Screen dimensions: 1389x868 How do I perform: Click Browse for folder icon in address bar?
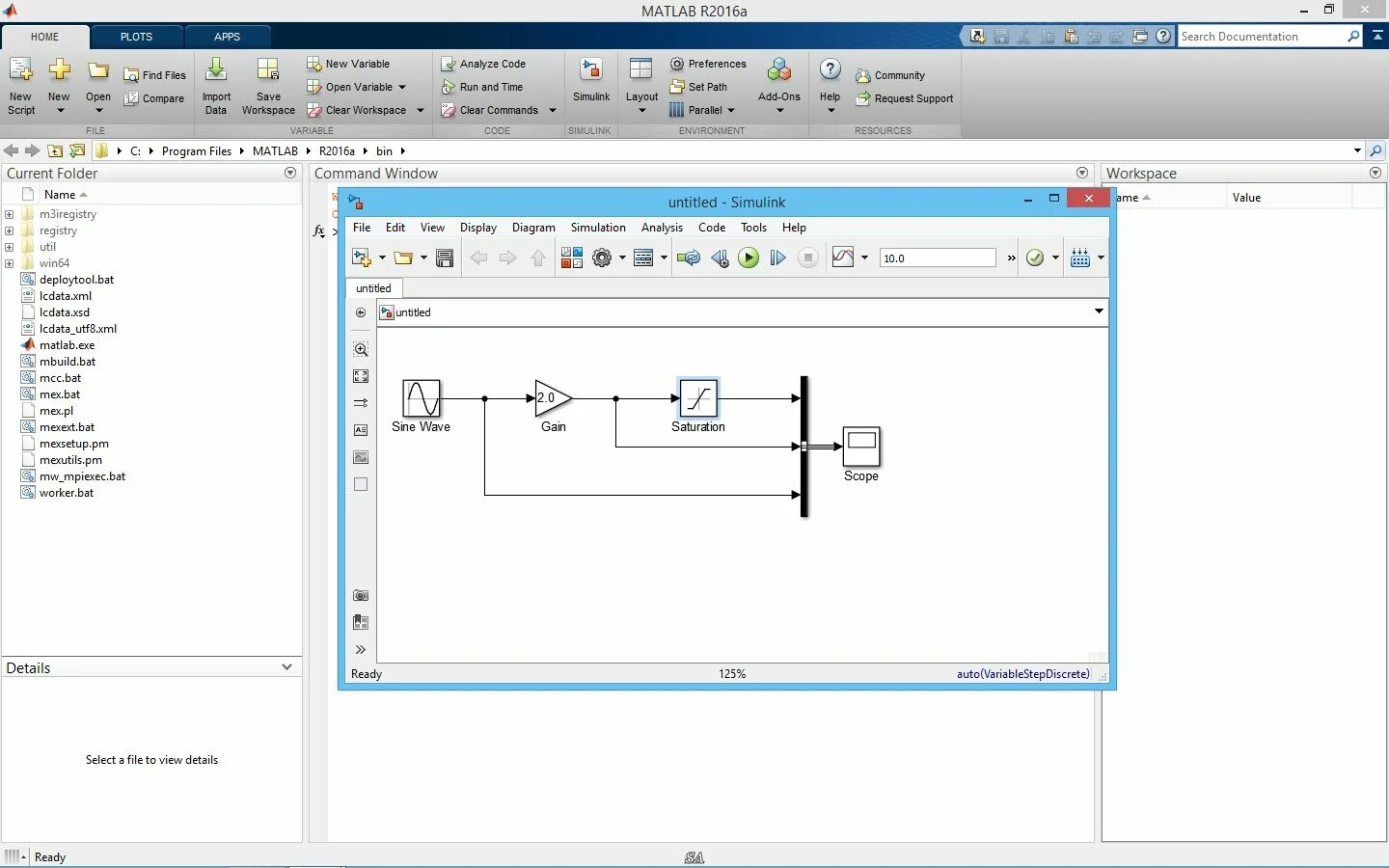click(77, 150)
